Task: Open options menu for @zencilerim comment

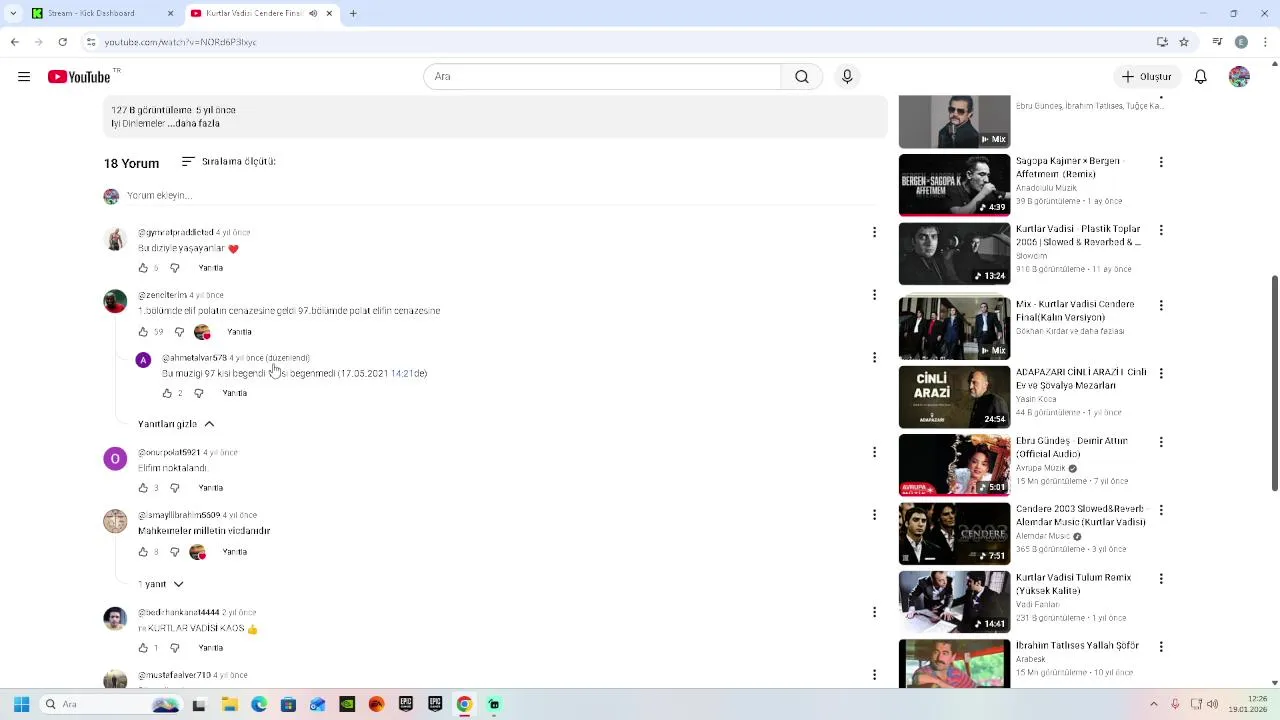Action: click(874, 295)
